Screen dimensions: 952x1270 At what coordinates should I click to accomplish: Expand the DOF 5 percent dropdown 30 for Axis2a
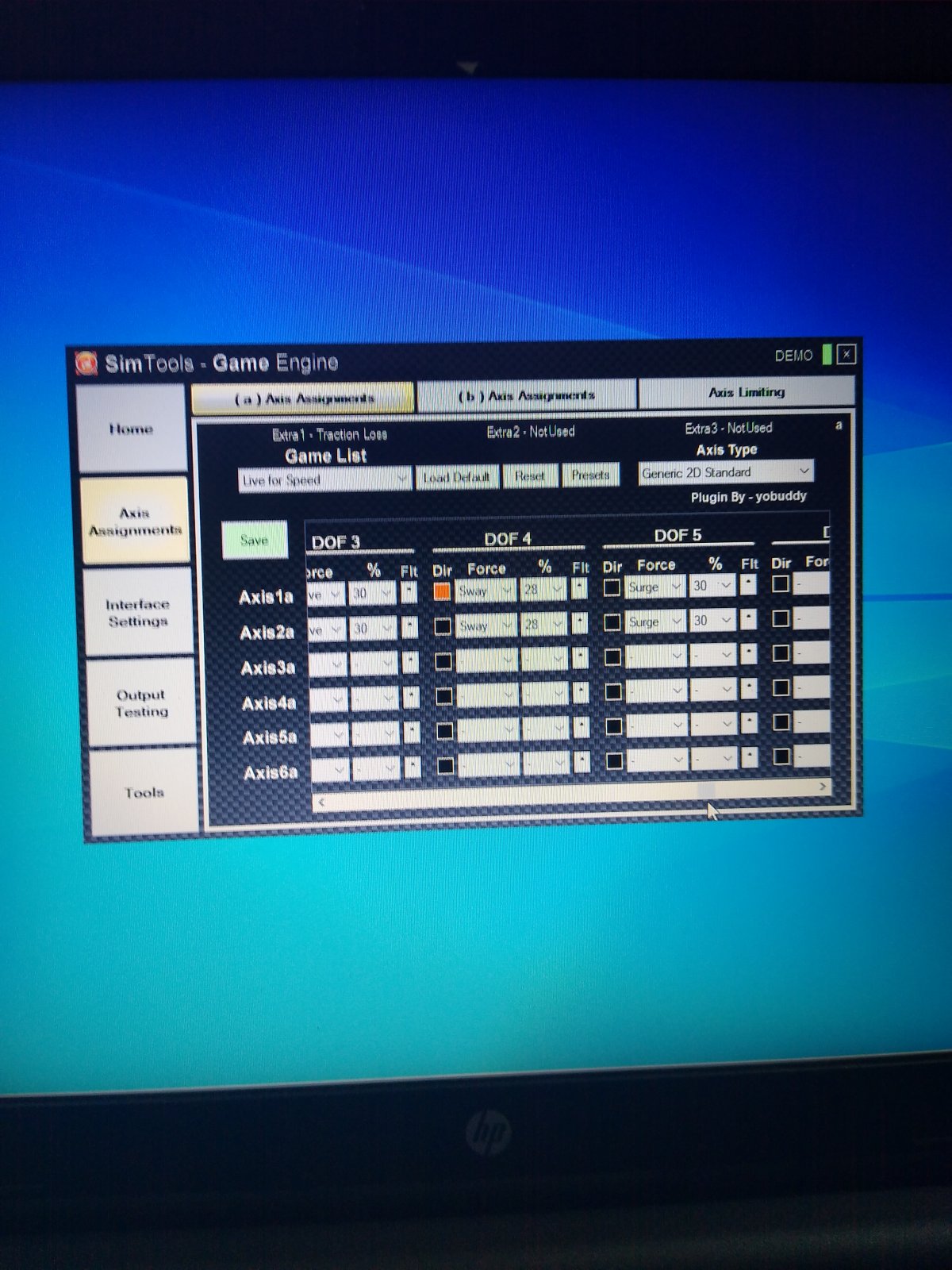pyautogui.click(x=713, y=620)
